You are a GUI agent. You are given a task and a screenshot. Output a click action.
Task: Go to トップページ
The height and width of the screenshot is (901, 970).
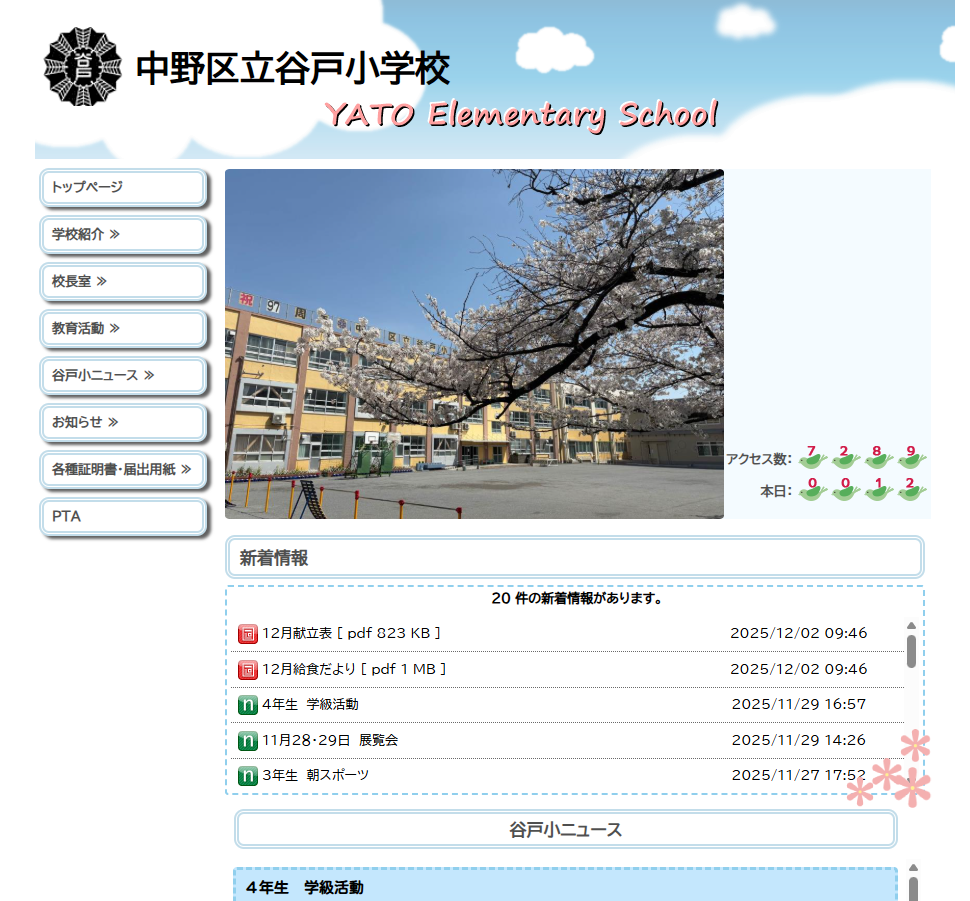pyautogui.click(x=123, y=187)
